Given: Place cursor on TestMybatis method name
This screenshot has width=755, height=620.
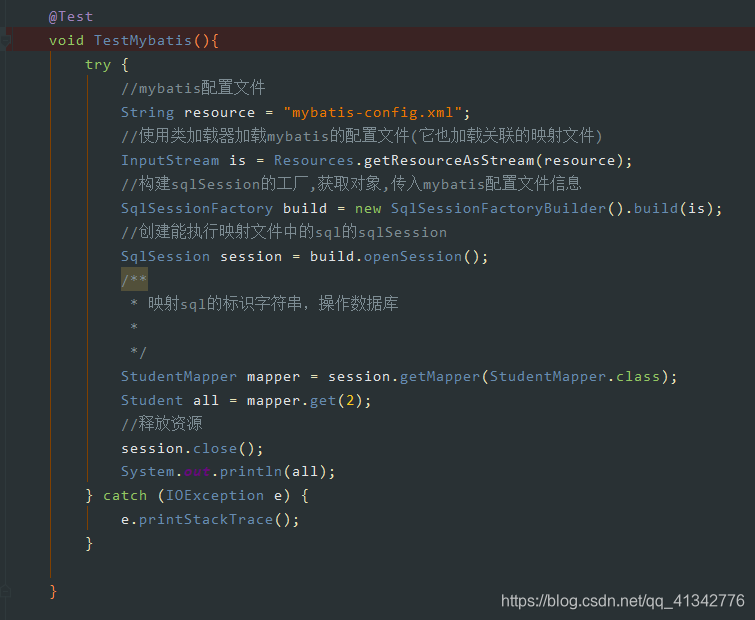Looking at the screenshot, I should (x=143, y=40).
